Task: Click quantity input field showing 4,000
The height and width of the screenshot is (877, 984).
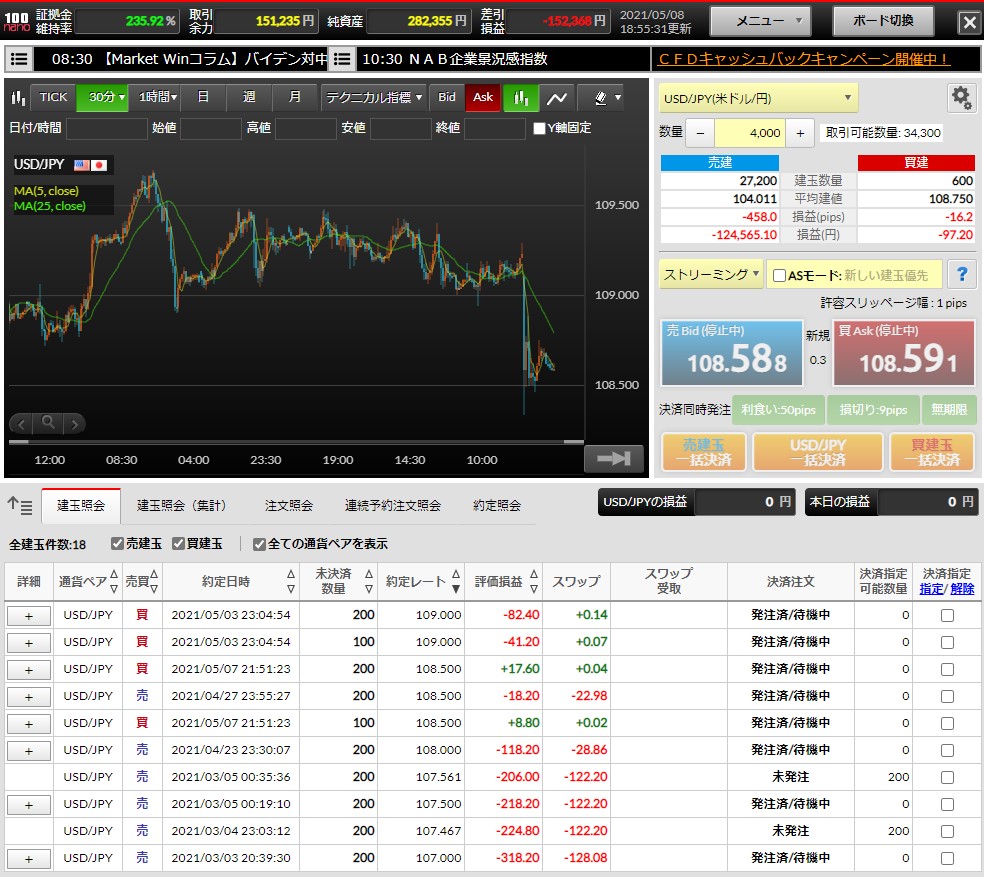Action: click(x=750, y=133)
